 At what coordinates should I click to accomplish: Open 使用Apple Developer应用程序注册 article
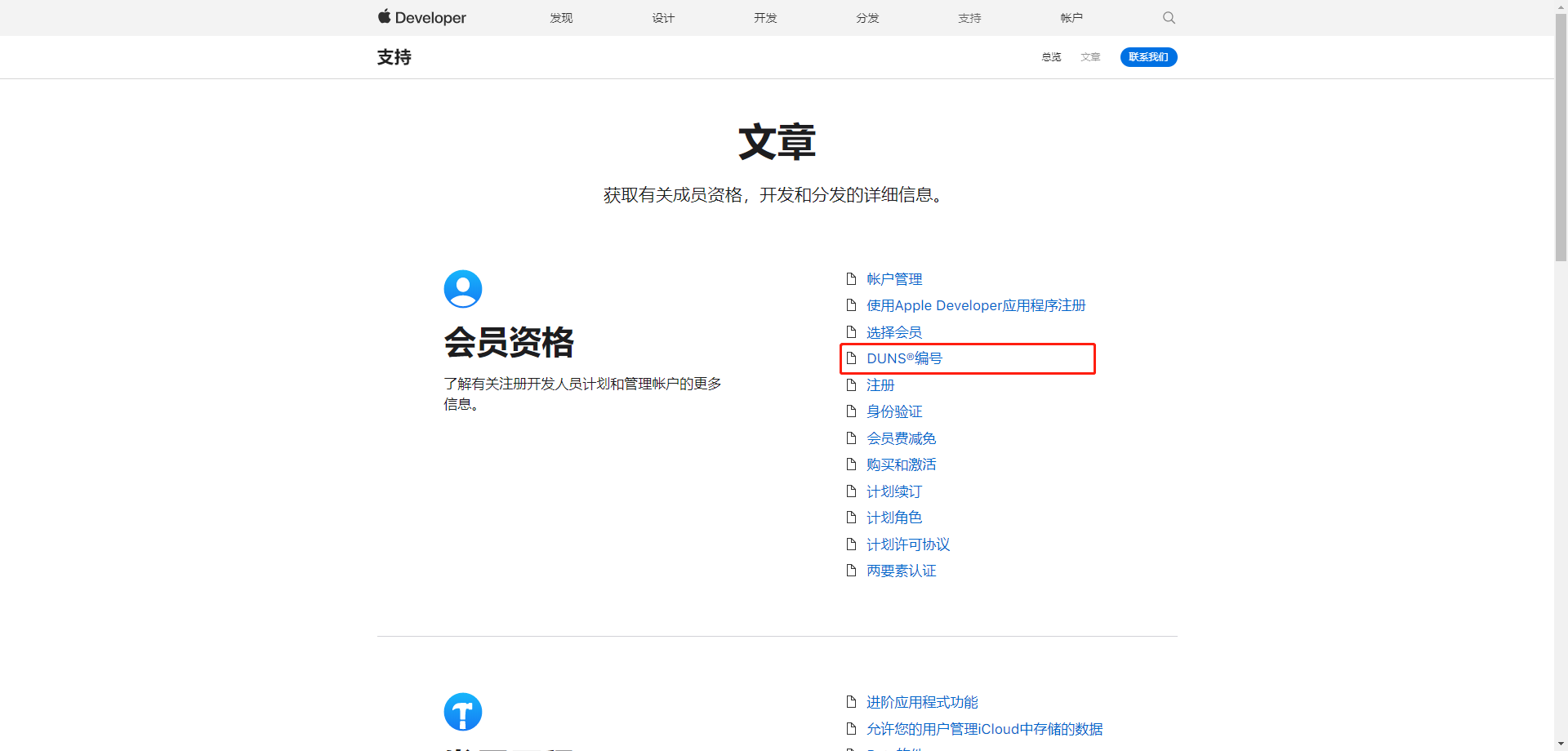pyautogui.click(x=976, y=305)
